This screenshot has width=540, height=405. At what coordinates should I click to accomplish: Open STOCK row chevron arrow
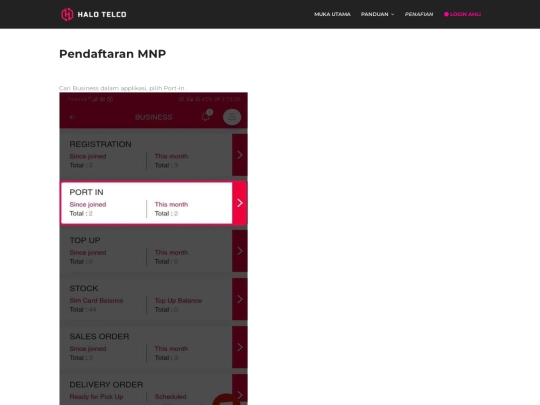point(240,299)
